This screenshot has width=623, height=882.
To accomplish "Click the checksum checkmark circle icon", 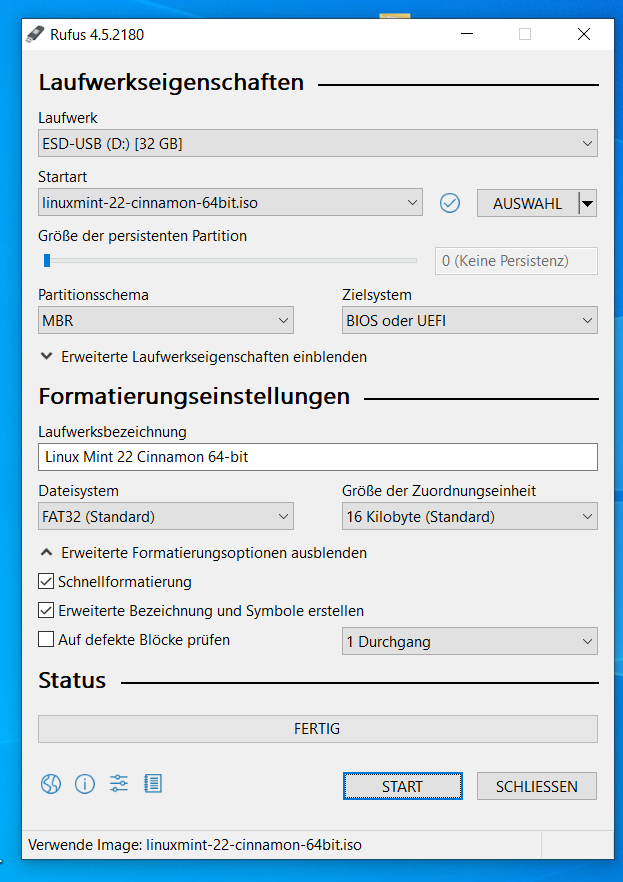I will tap(450, 203).
